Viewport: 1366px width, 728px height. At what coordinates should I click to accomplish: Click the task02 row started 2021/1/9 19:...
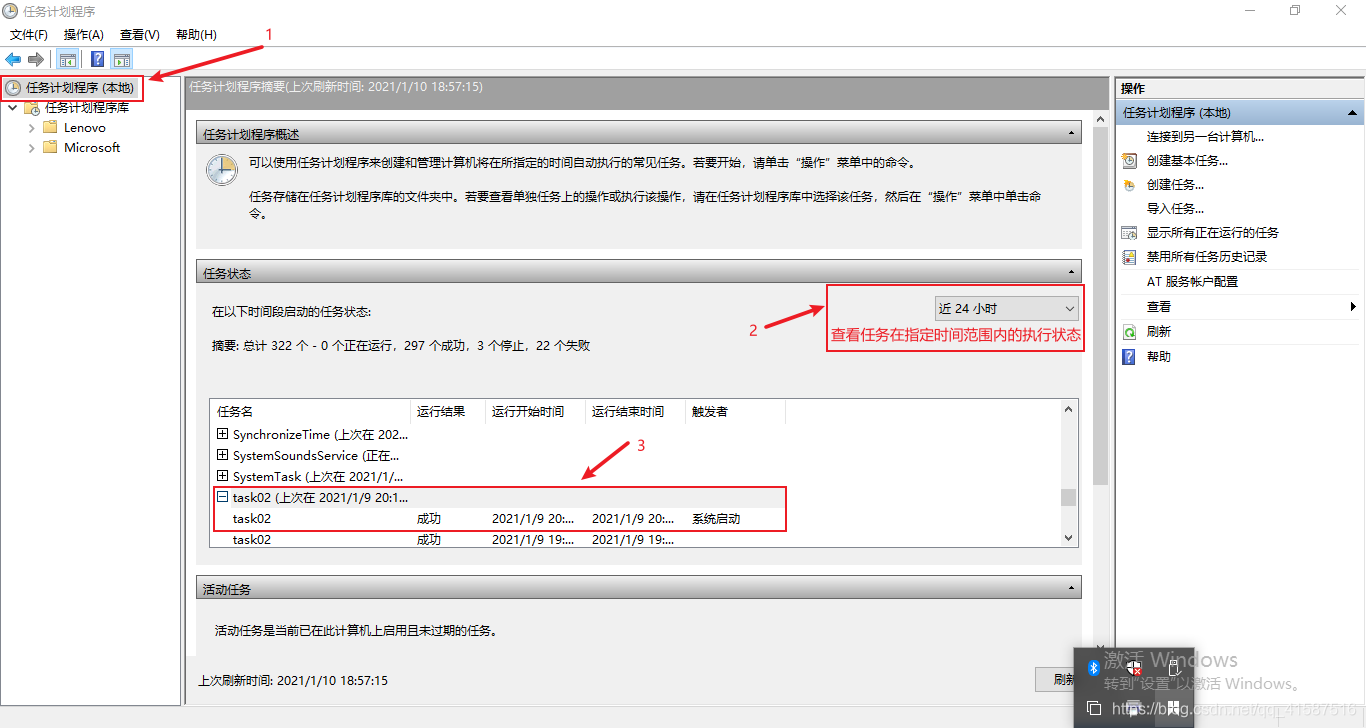pyautogui.click(x=498, y=540)
